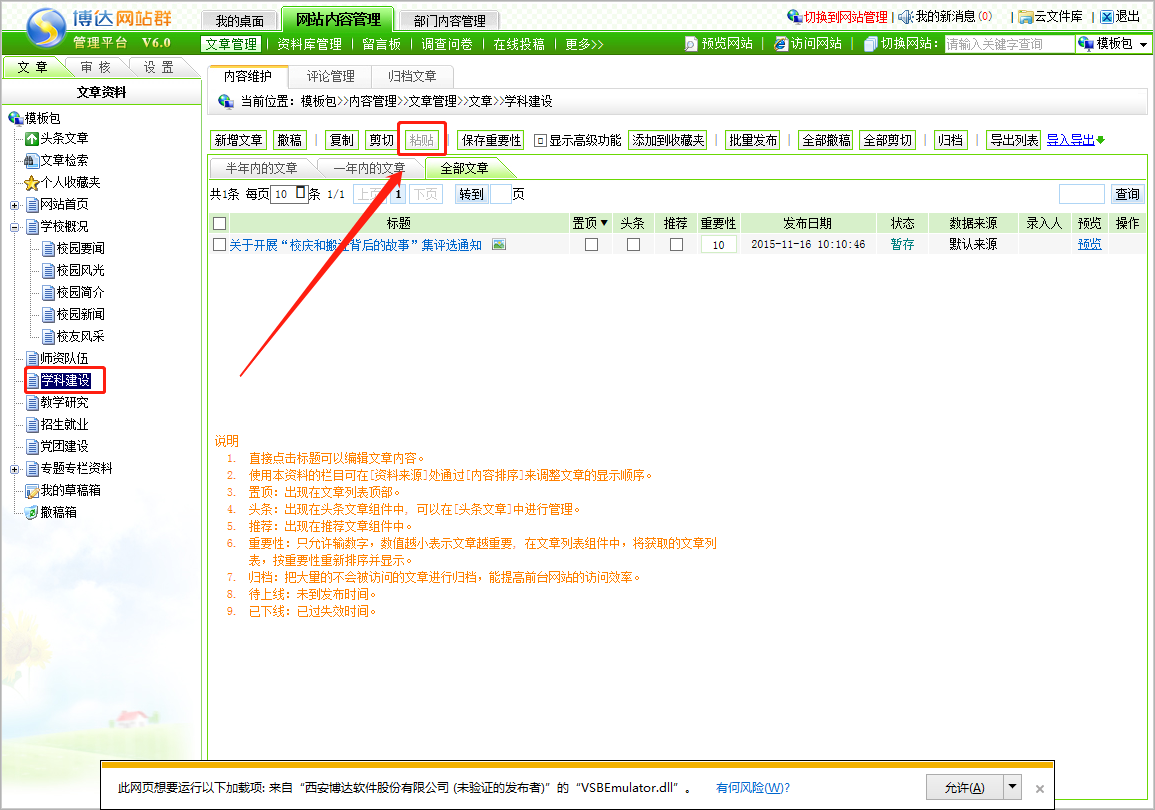Click the 个人收藏夹 star icon
The width and height of the screenshot is (1155, 810).
click(x=32, y=183)
